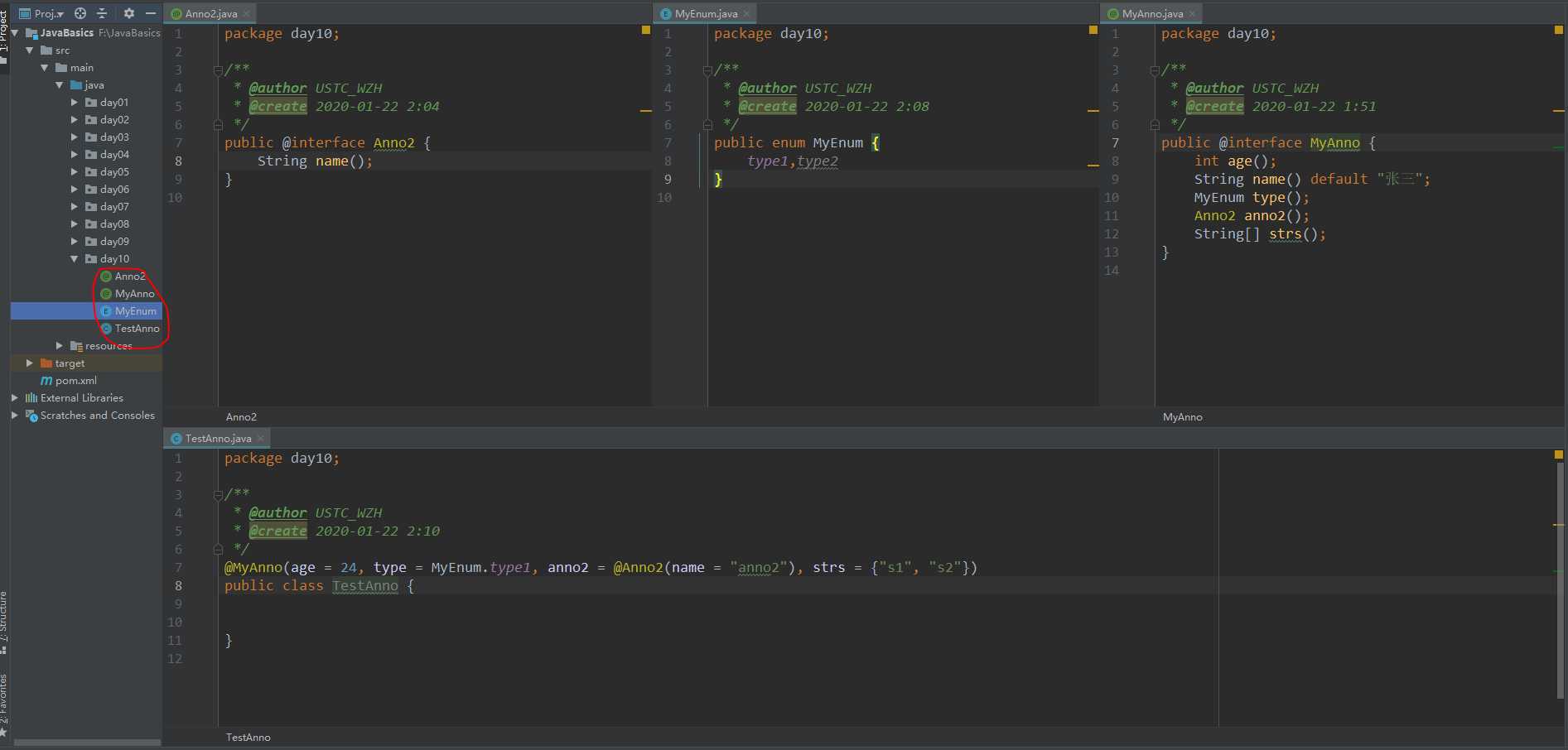The image size is (1568, 750).
Task: Switch to Anno2.java editor tab
Action: (x=210, y=13)
